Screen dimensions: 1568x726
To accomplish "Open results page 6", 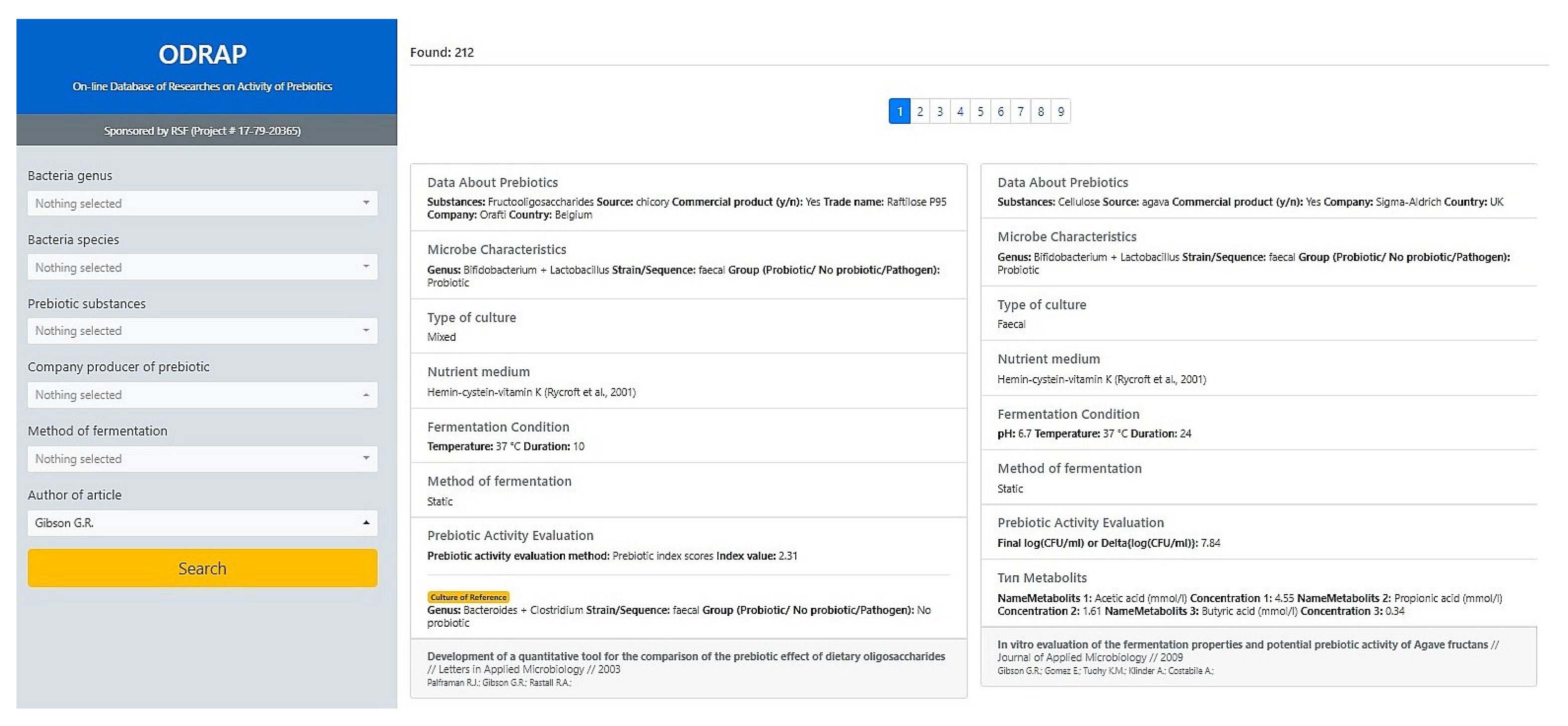I will pyautogui.click(x=1000, y=111).
